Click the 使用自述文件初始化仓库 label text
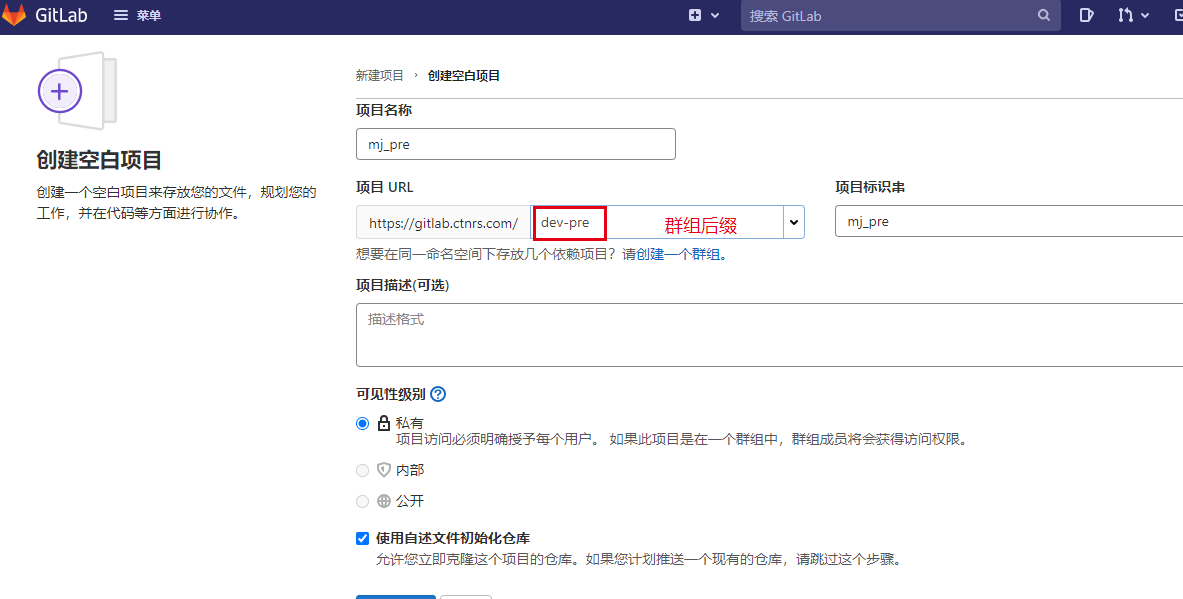 click(x=453, y=538)
